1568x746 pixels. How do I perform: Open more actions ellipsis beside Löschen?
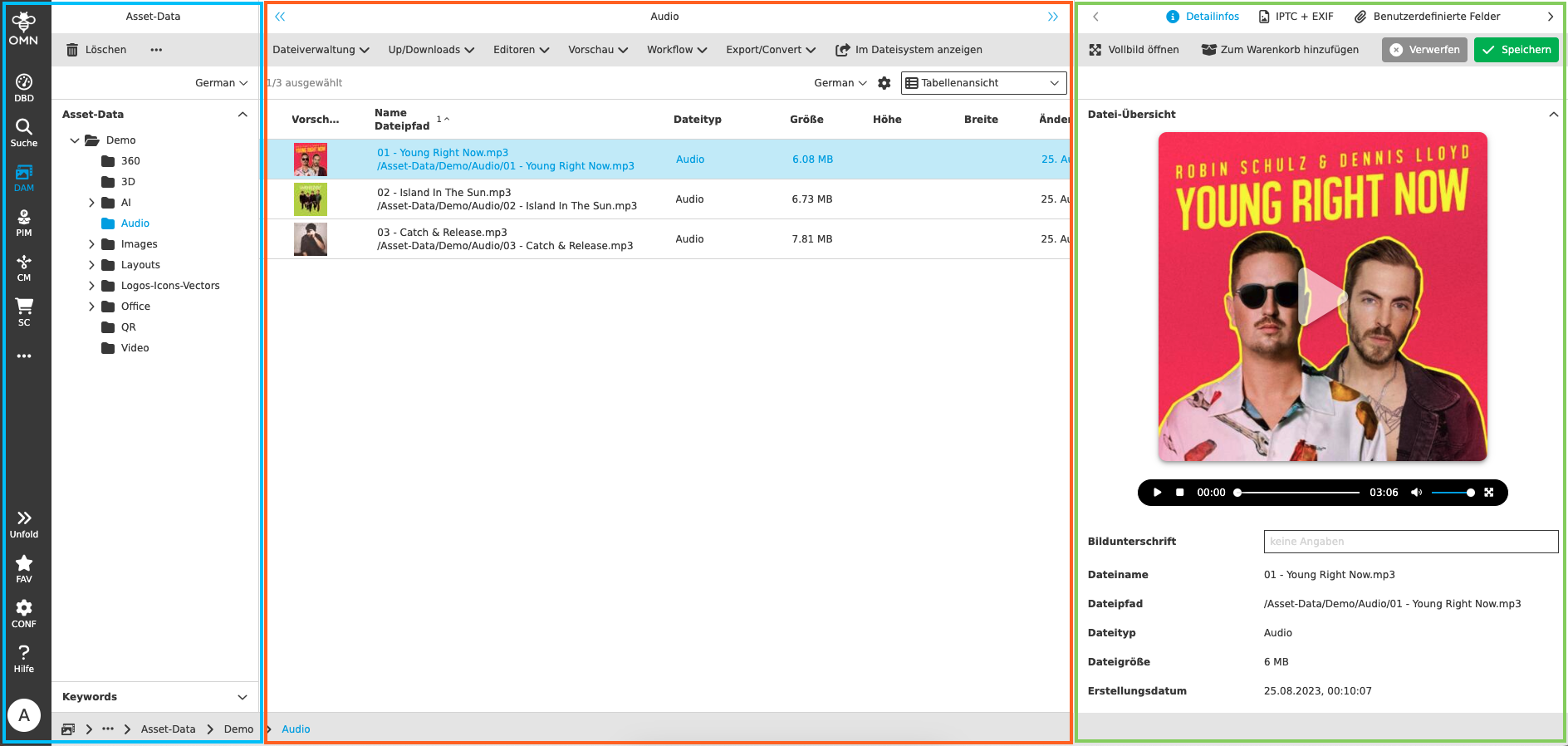[x=156, y=50]
